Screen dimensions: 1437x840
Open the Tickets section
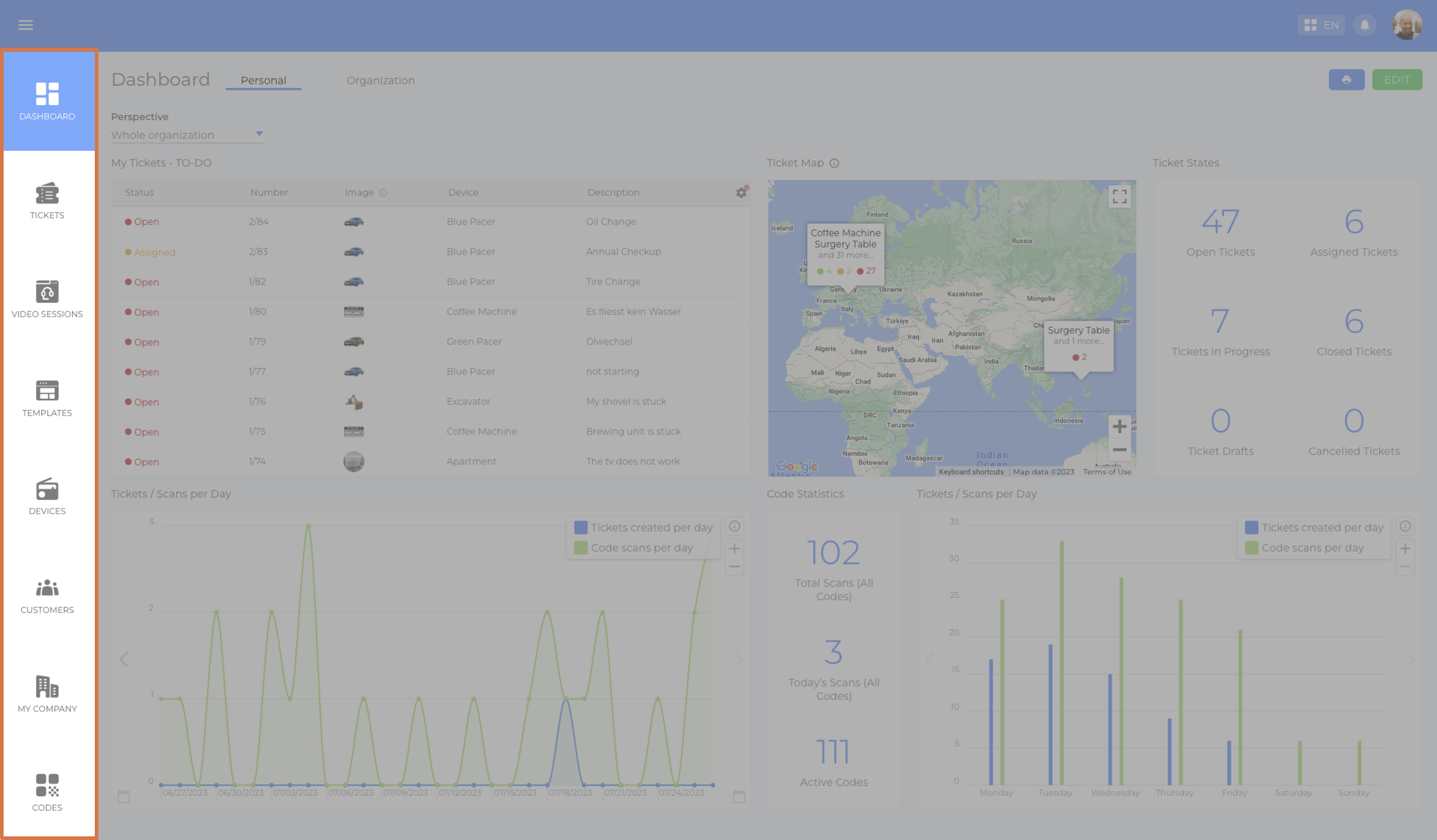click(x=46, y=199)
